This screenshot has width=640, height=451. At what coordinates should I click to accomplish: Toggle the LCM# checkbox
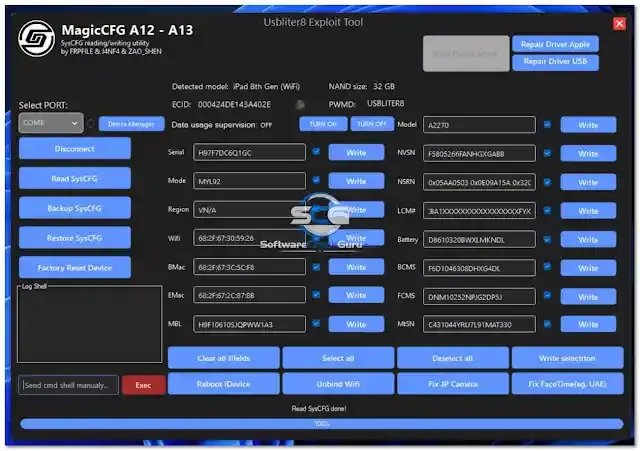[x=547, y=210]
